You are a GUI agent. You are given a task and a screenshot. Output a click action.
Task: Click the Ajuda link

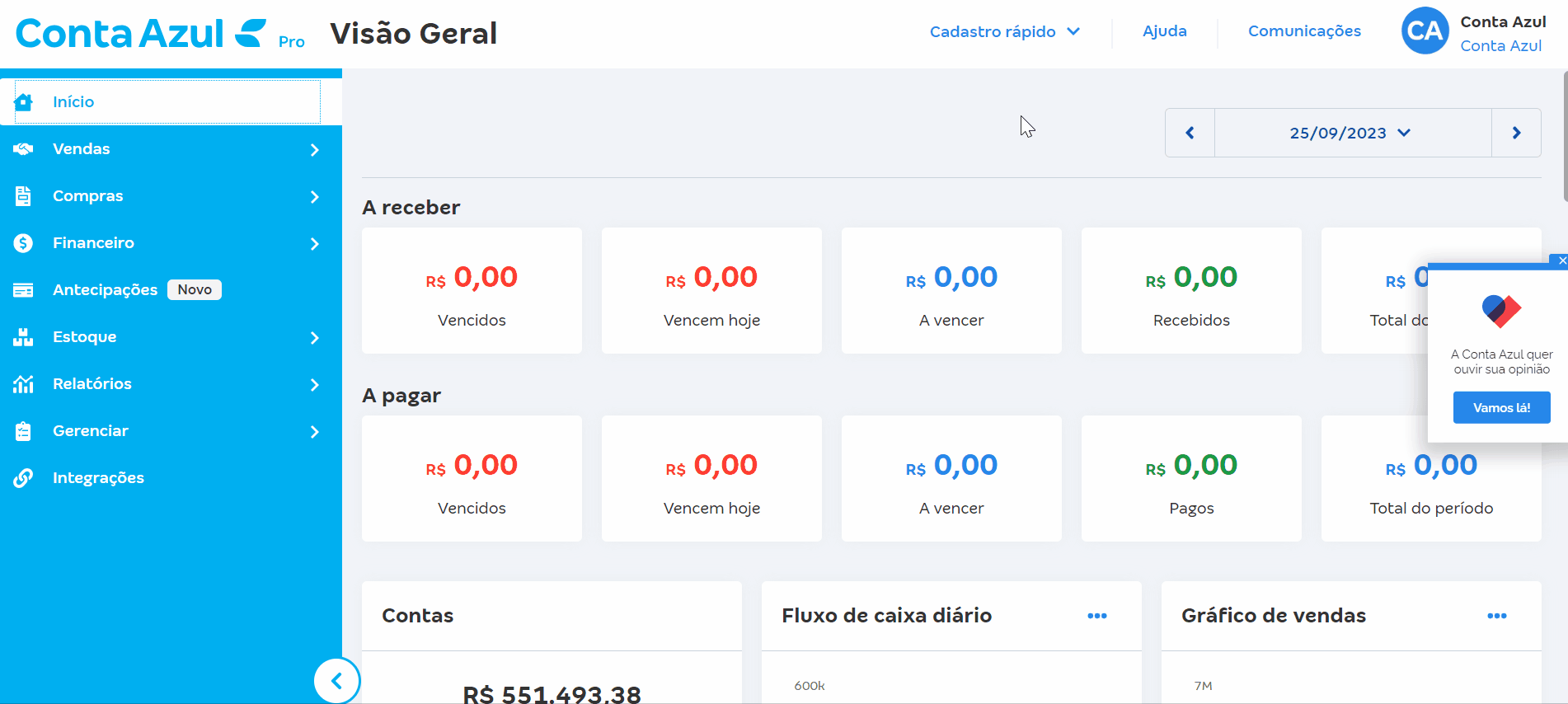(1164, 31)
